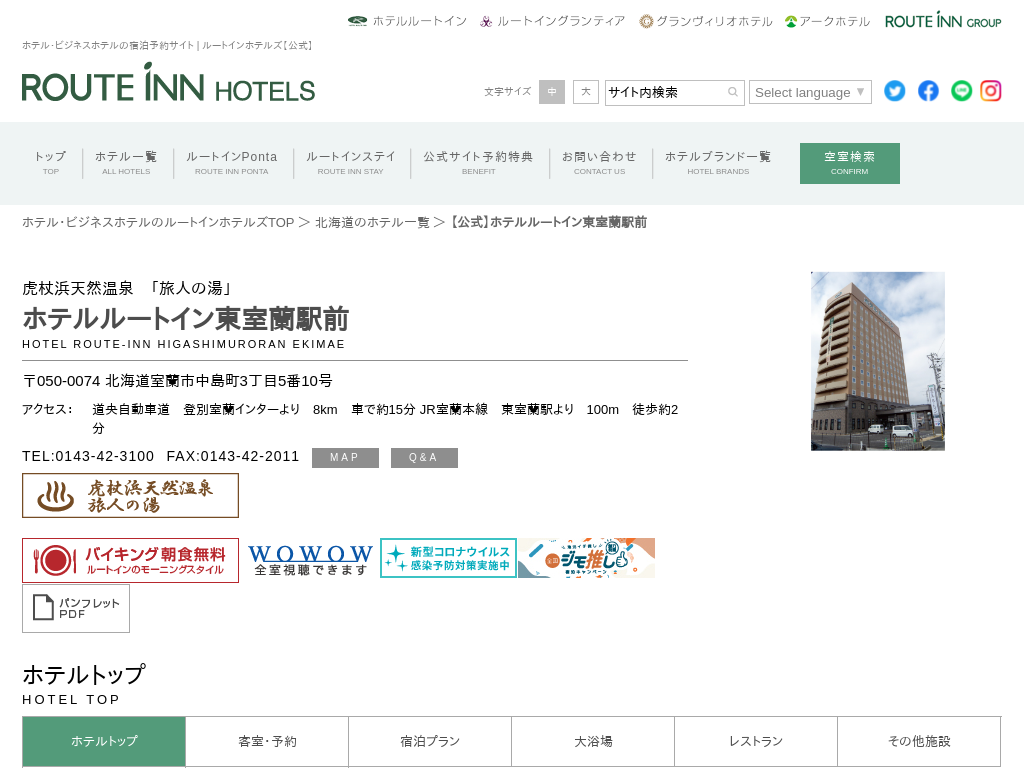Follow the ルートインホテルズTOP breadcrumb link
1024x768 pixels.
pos(158,223)
